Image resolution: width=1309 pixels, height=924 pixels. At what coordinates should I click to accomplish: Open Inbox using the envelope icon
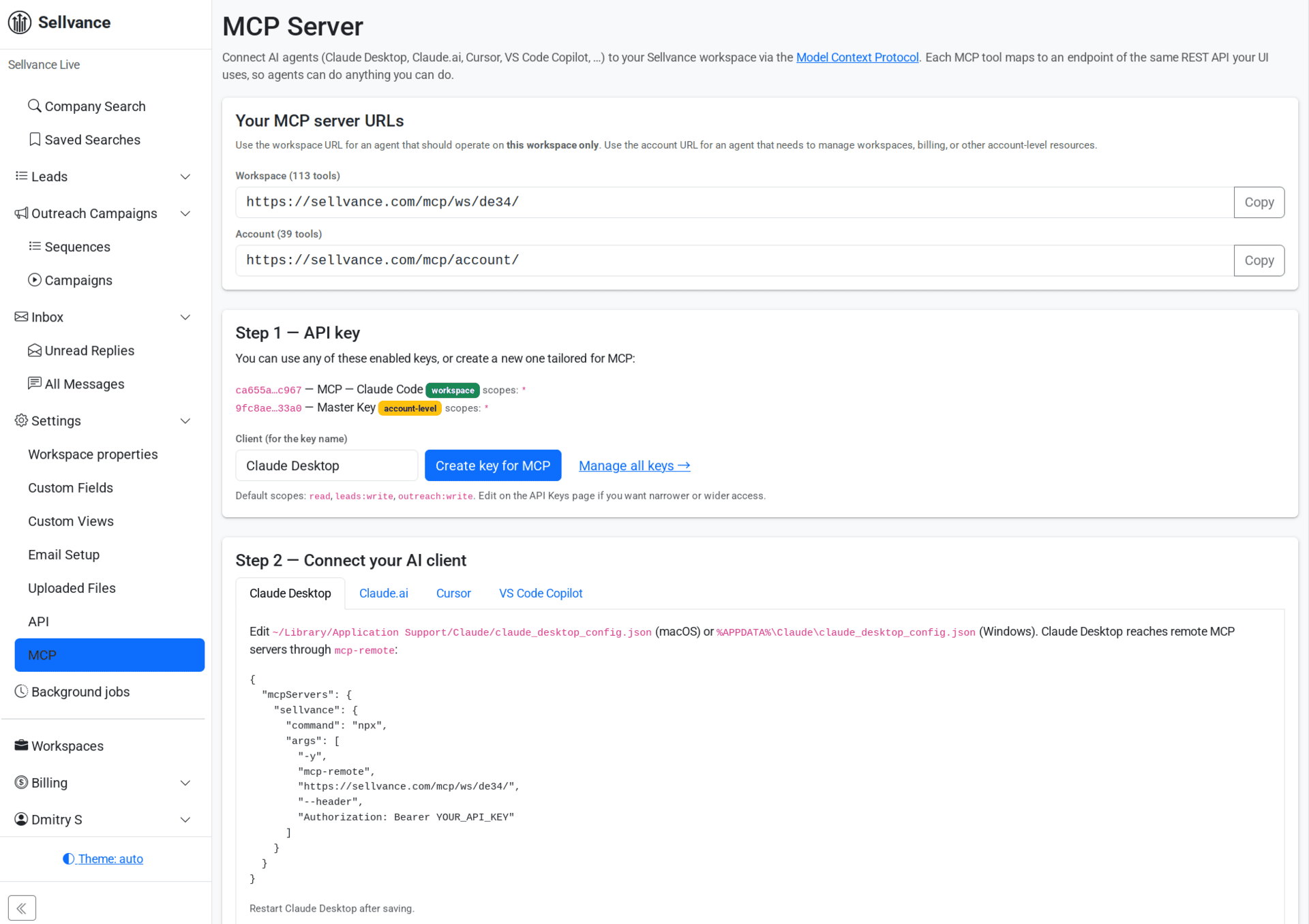21,317
